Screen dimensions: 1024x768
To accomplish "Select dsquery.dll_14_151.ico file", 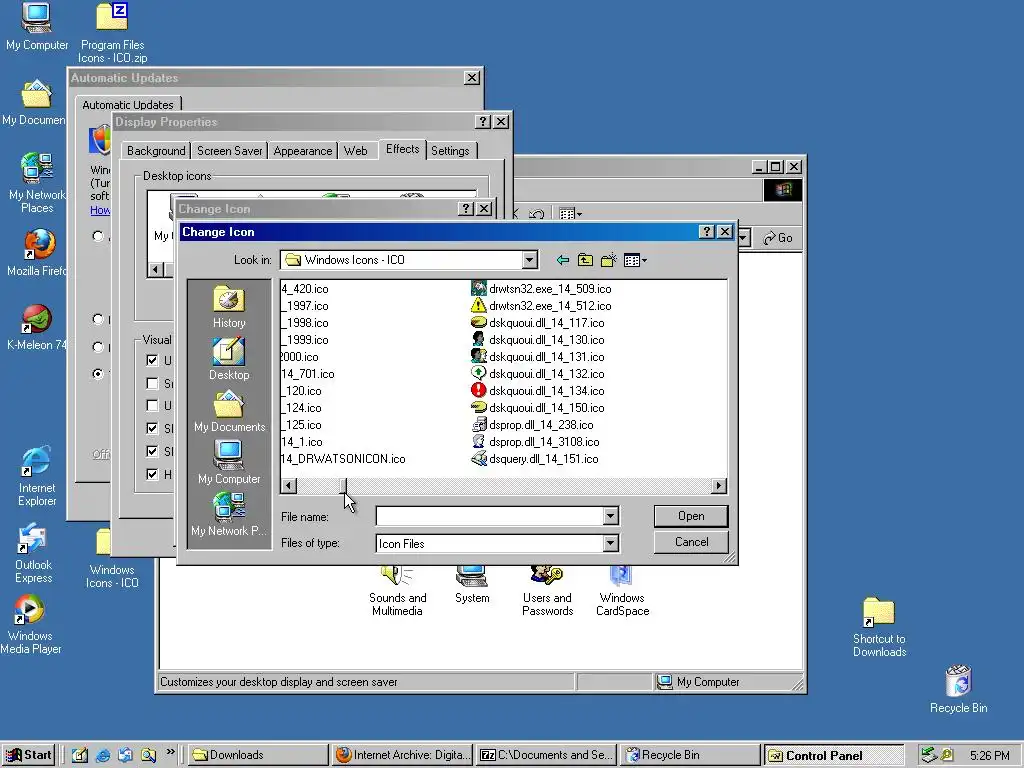I will tap(535, 458).
